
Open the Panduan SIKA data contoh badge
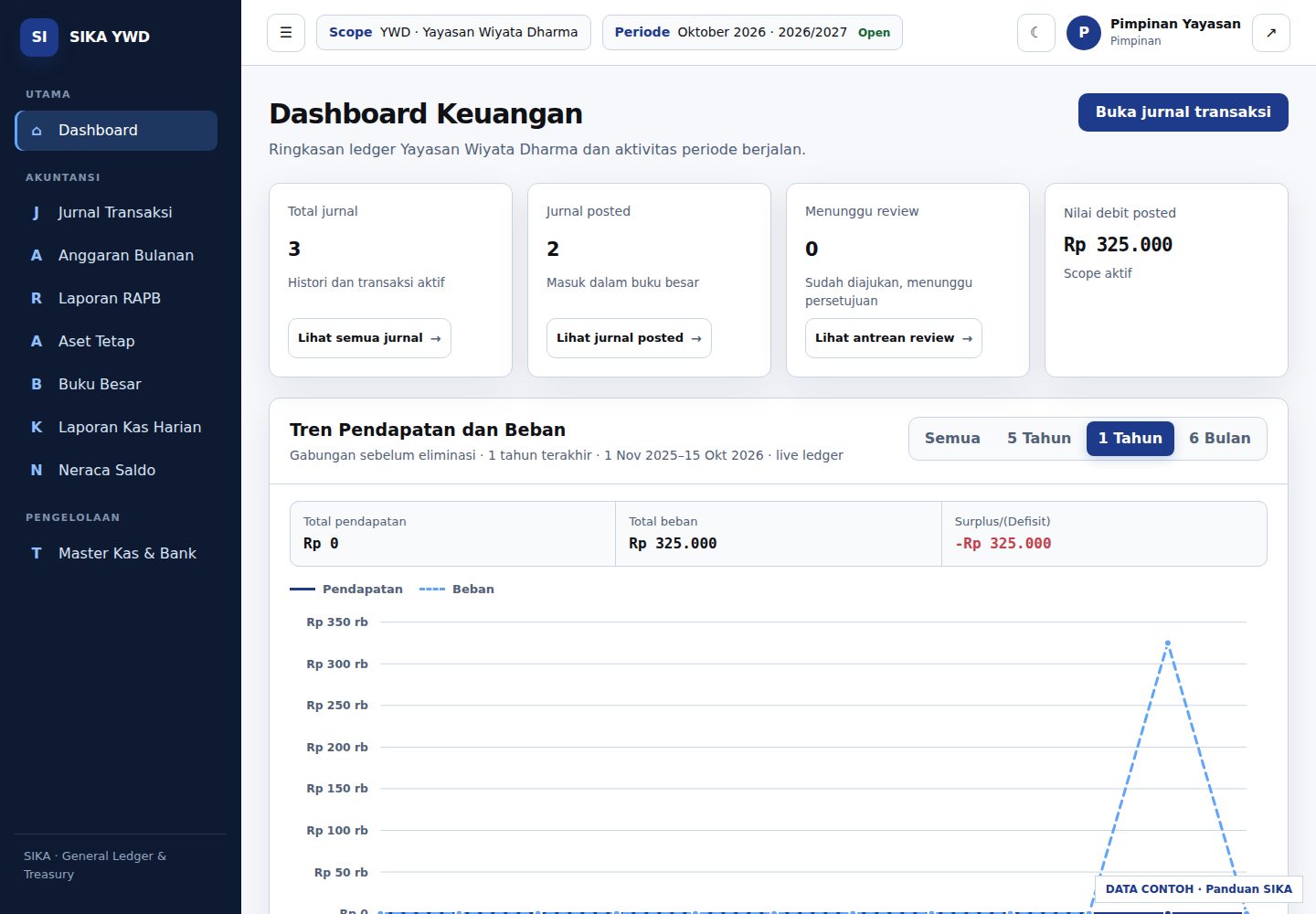click(1199, 889)
